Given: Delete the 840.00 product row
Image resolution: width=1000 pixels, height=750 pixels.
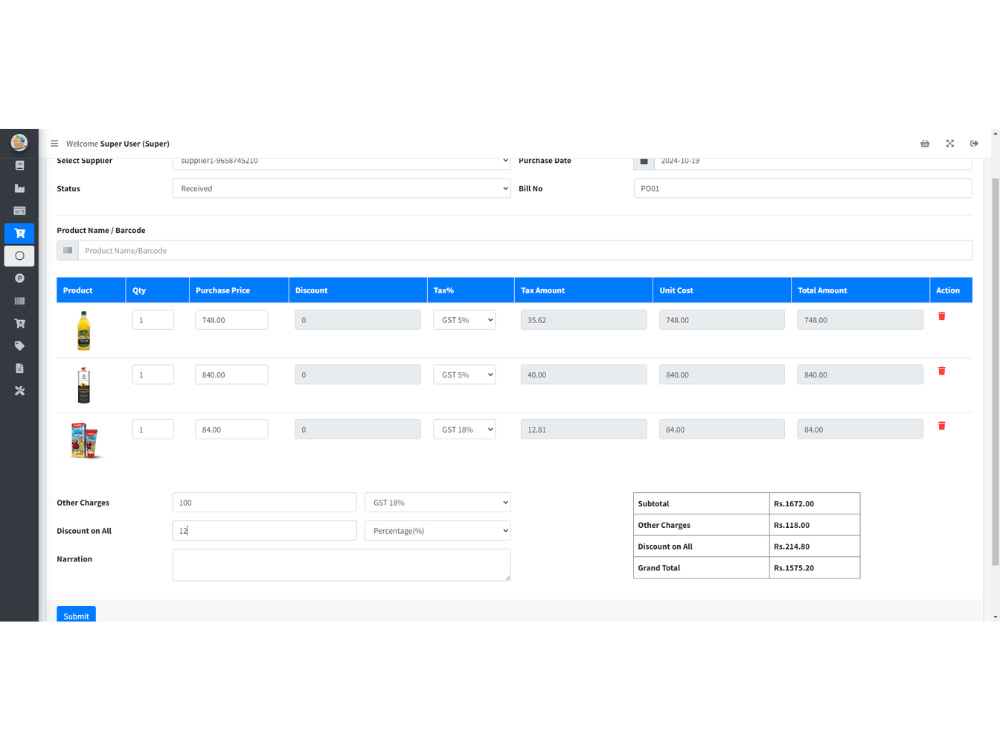Looking at the screenshot, I should [x=941, y=371].
